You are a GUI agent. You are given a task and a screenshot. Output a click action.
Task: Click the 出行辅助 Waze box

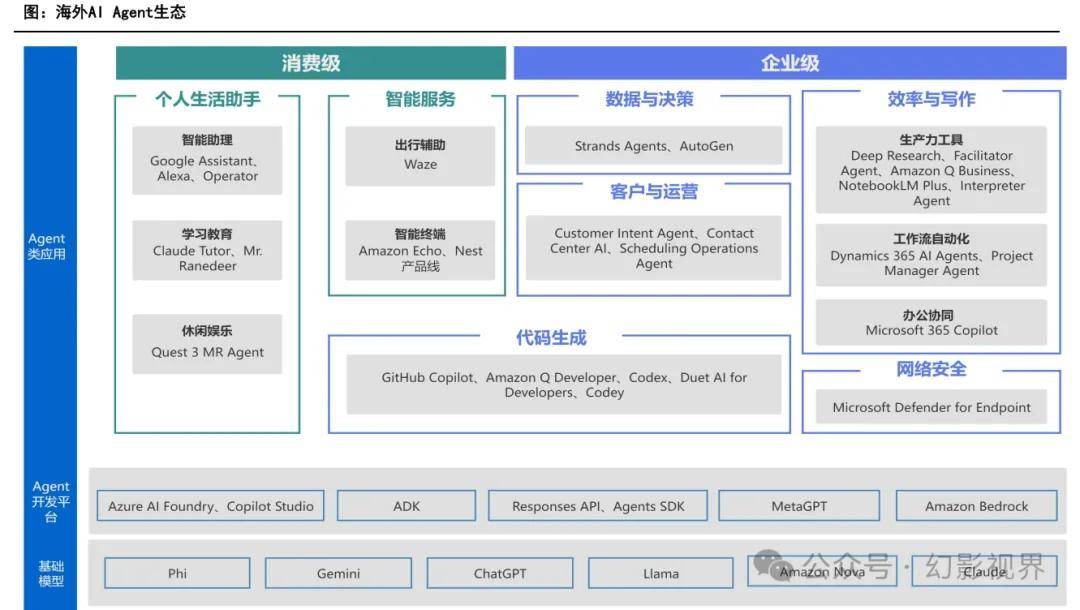[x=420, y=156]
